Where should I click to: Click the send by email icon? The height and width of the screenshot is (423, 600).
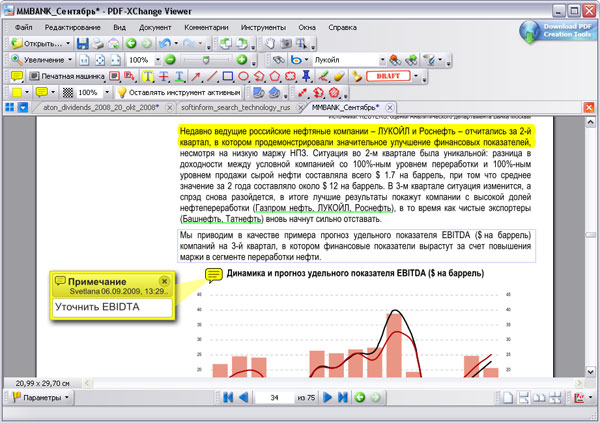click(x=113, y=43)
